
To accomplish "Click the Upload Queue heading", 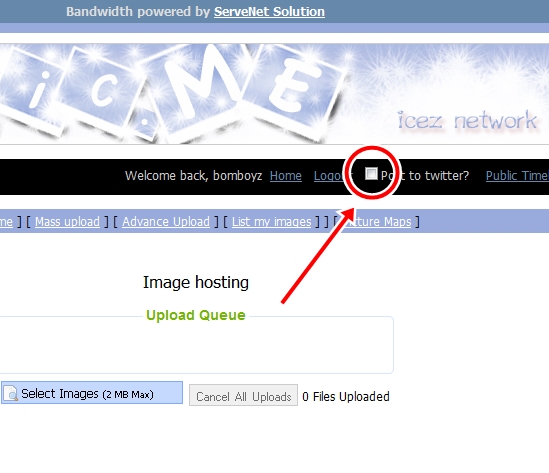I will point(196,315).
